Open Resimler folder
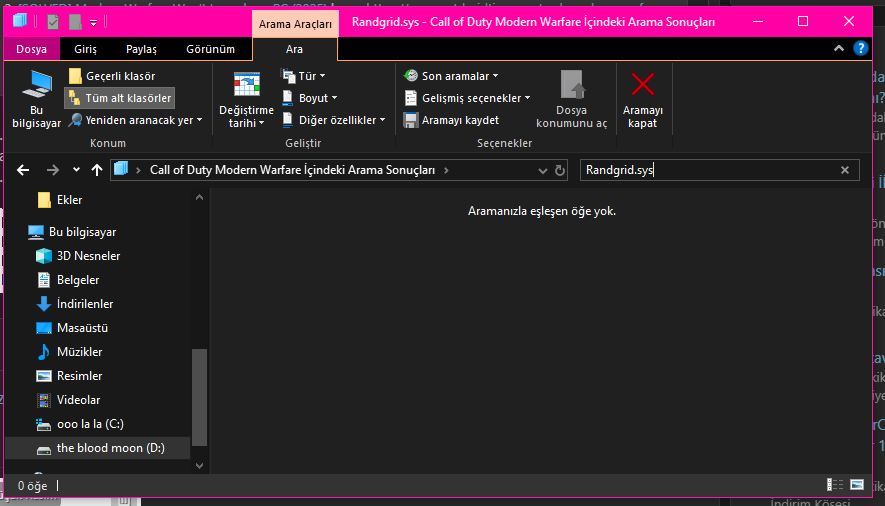The image size is (885, 506). [69, 376]
